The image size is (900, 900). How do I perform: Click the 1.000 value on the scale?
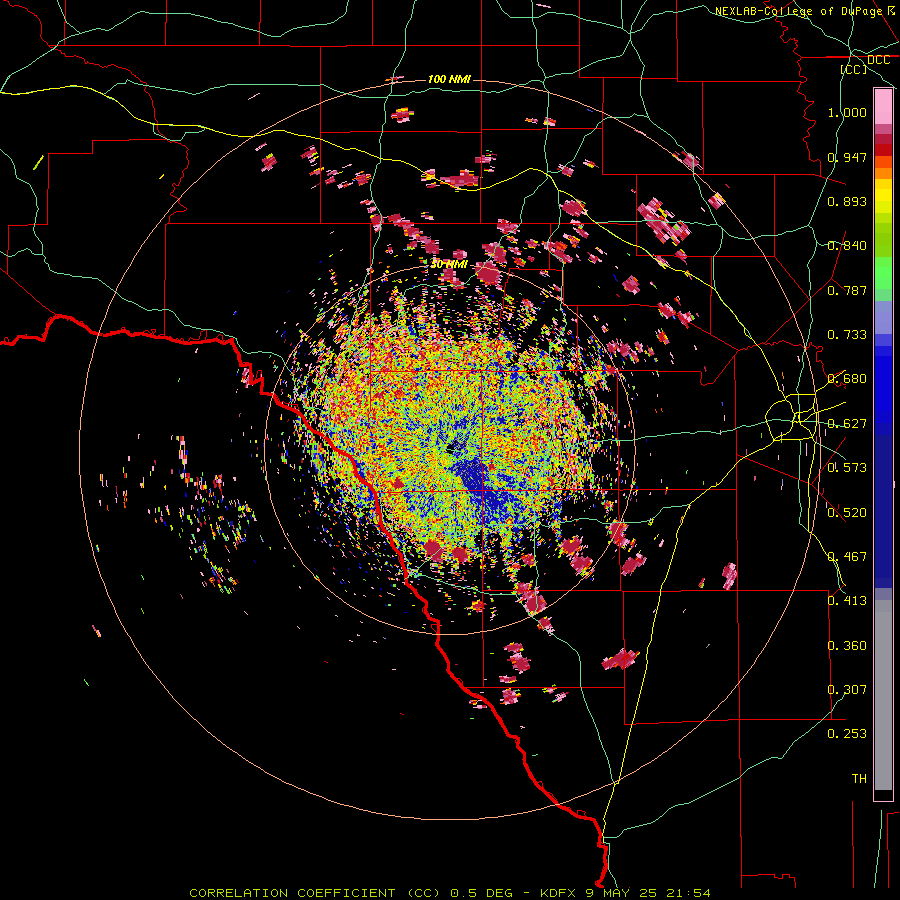coord(847,112)
